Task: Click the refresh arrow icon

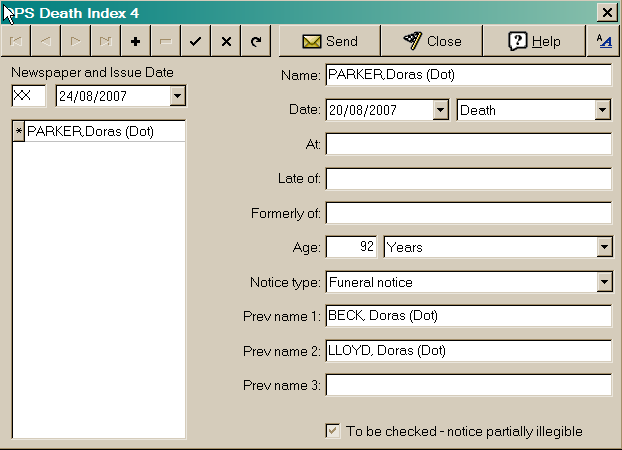Action: pyautogui.click(x=256, y=41)
